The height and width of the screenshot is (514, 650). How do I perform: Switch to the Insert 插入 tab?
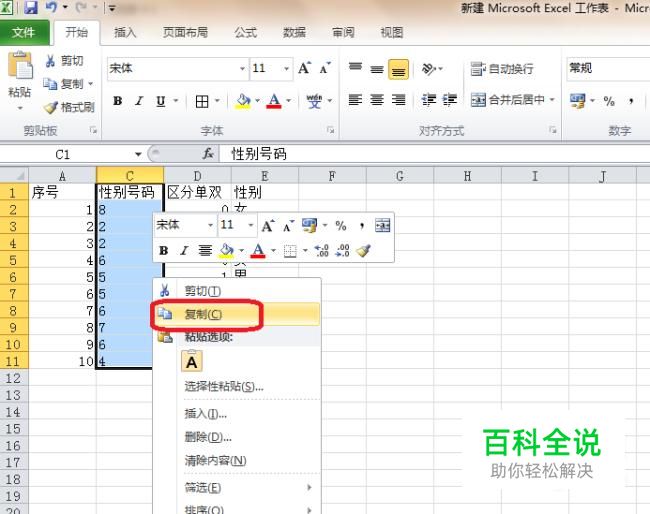[125, 32]
